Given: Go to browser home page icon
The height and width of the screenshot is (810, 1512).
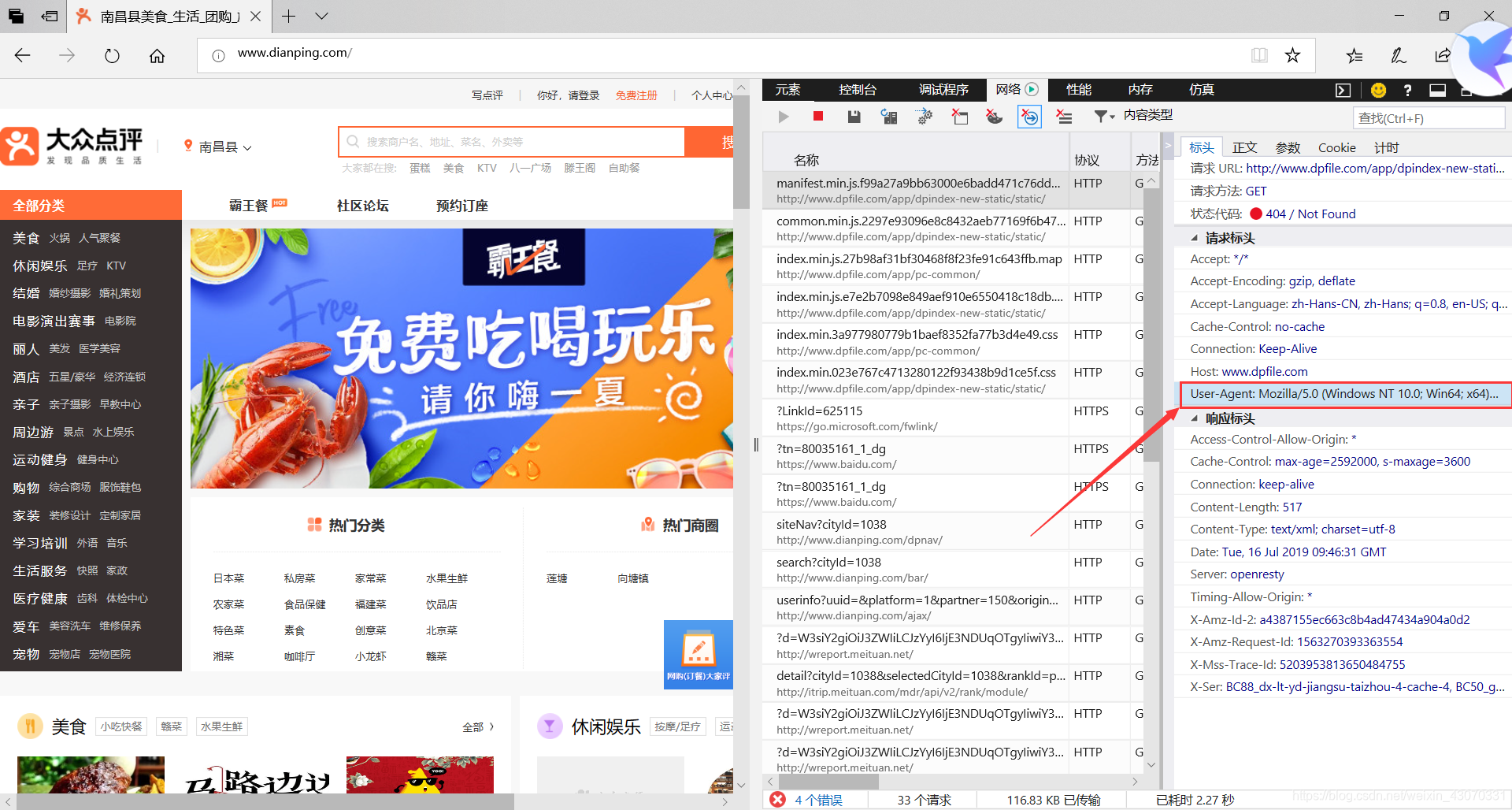Looking at the screenshot, I should [157, 55].
